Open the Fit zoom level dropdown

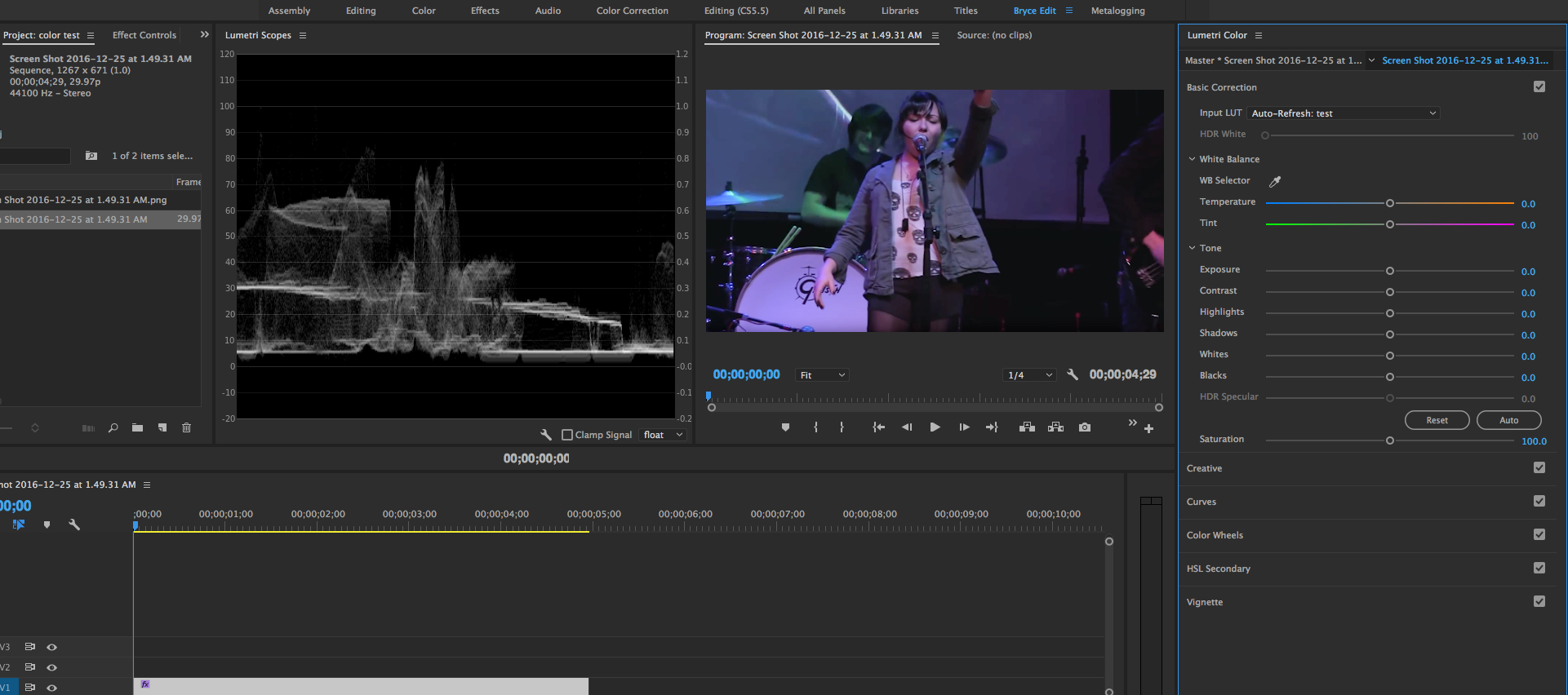pos(823,375)
